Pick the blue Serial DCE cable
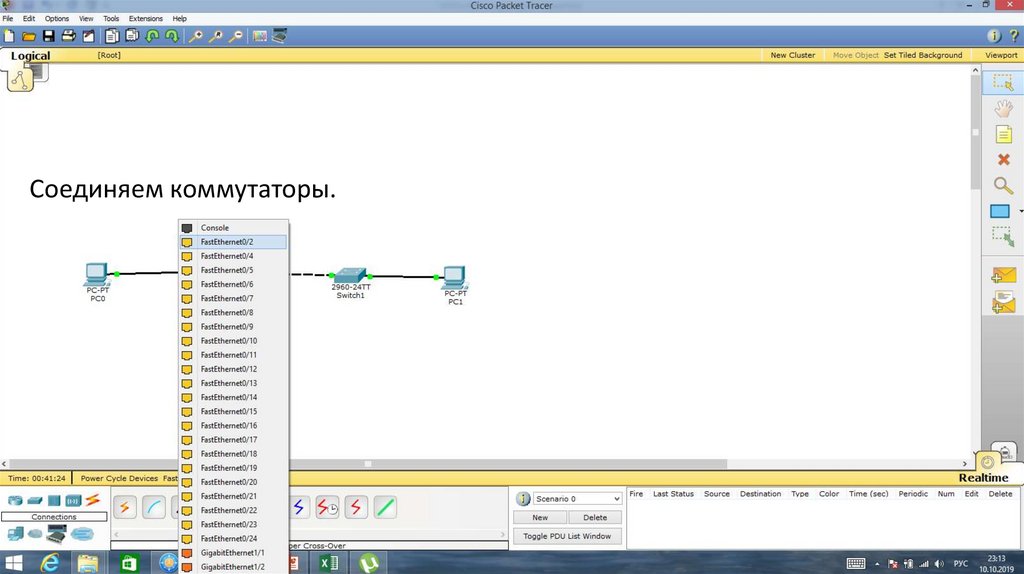 click(298, 507)
